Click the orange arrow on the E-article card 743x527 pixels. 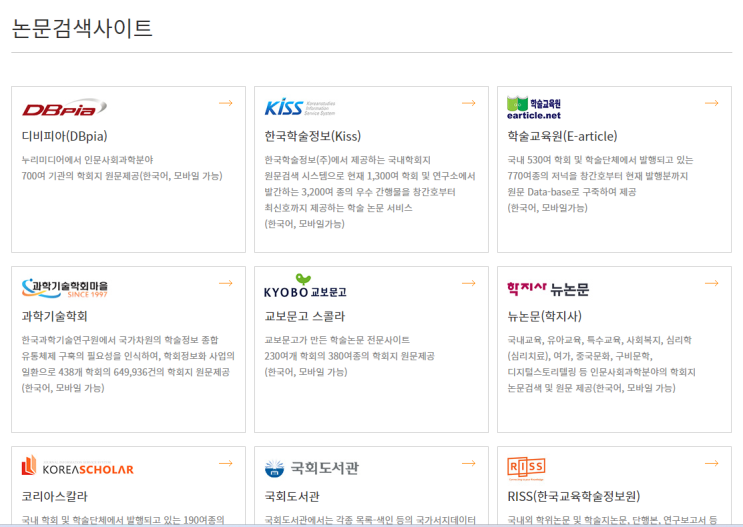click(x=711, y=103)
